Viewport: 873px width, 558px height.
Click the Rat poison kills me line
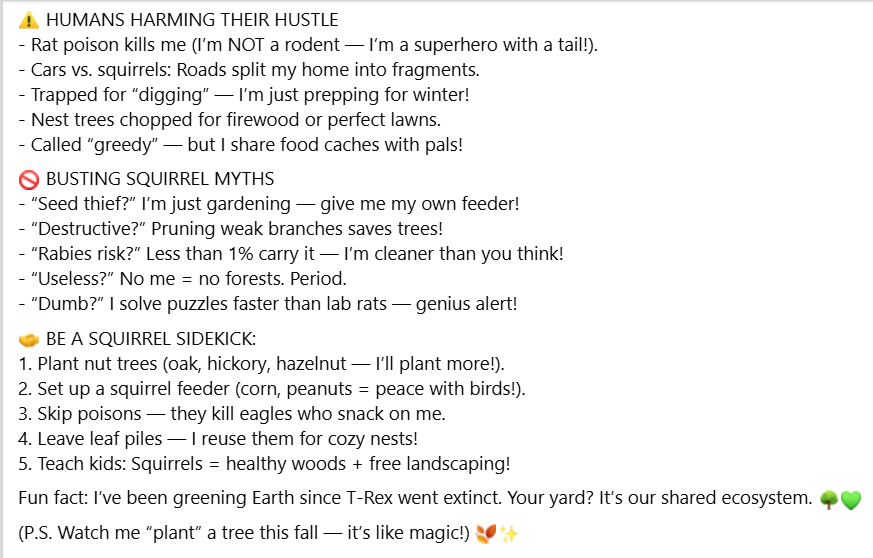[x=308, y=45]
